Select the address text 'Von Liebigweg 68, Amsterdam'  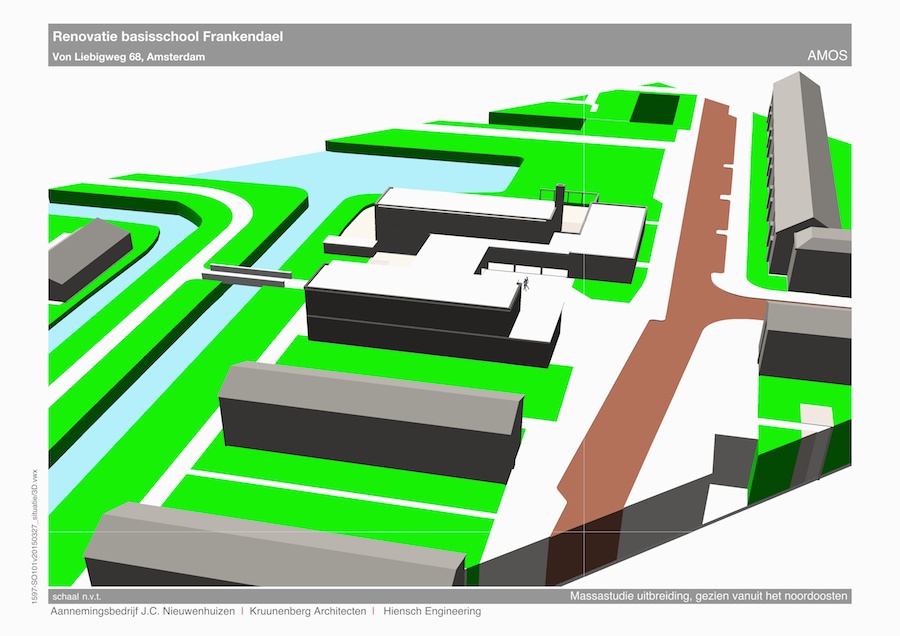(x=128, y=57)
